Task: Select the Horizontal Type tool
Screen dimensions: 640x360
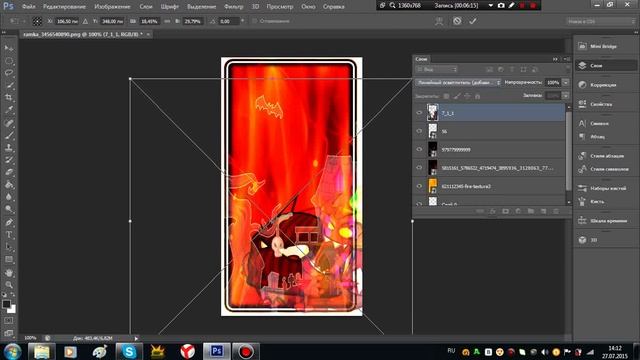Action: tap(9, 235)
